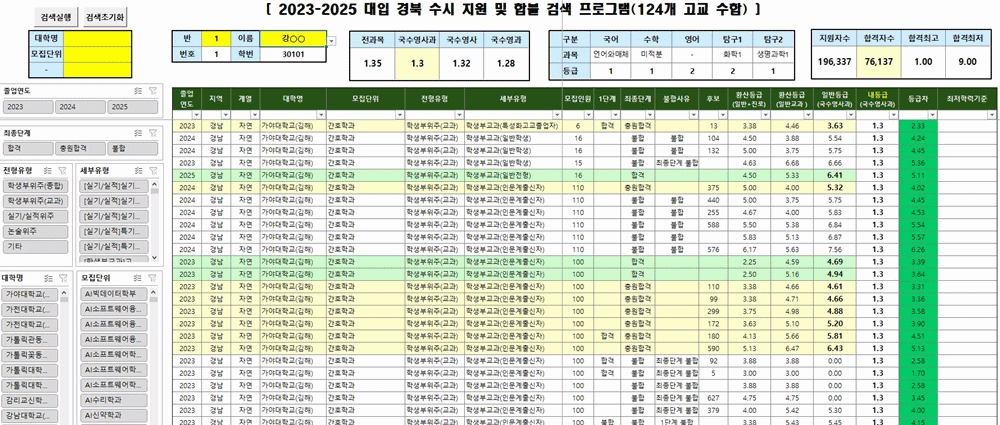Toggle multi-select in 졸업연도 slicer
The height and width of the screenshot is (425, 1000).
click(138, 91)
